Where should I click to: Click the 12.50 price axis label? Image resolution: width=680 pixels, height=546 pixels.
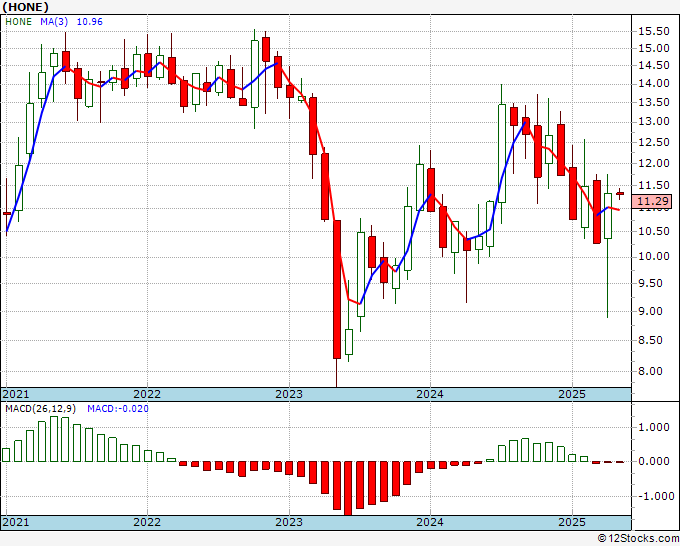(654, 142)
